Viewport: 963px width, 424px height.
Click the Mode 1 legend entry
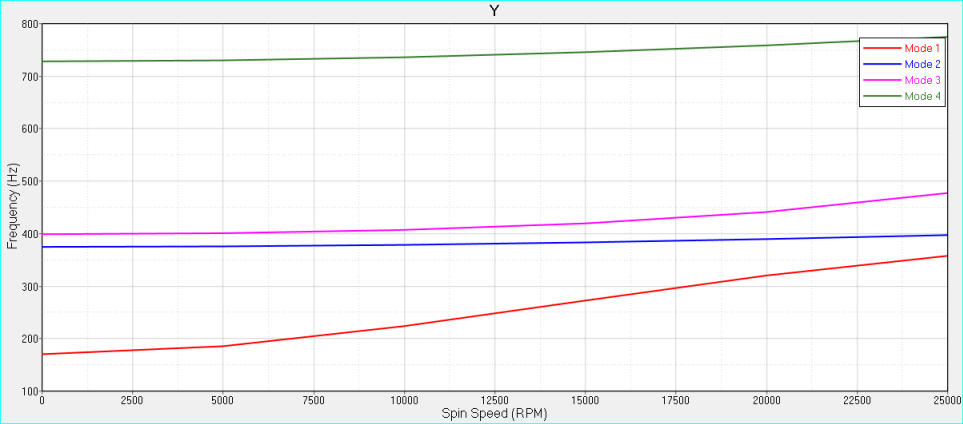click(922, 48)
